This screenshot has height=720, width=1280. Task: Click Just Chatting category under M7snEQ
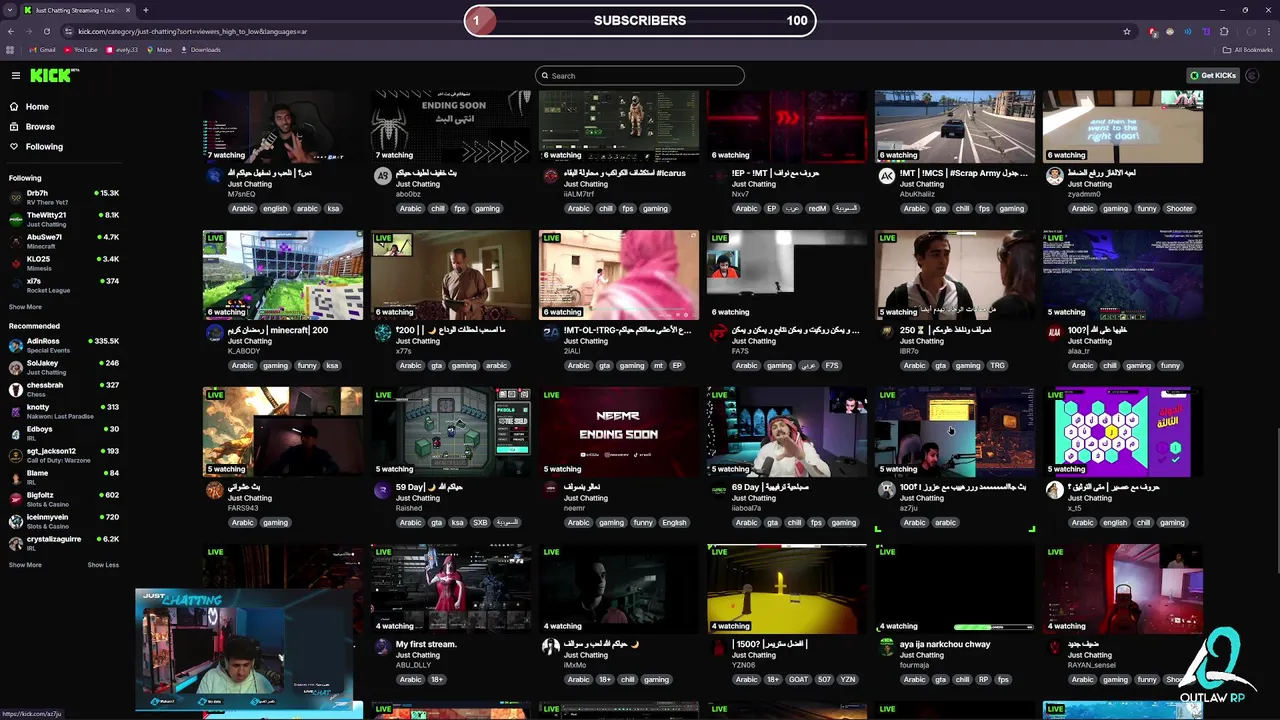[x=250, y=184]
